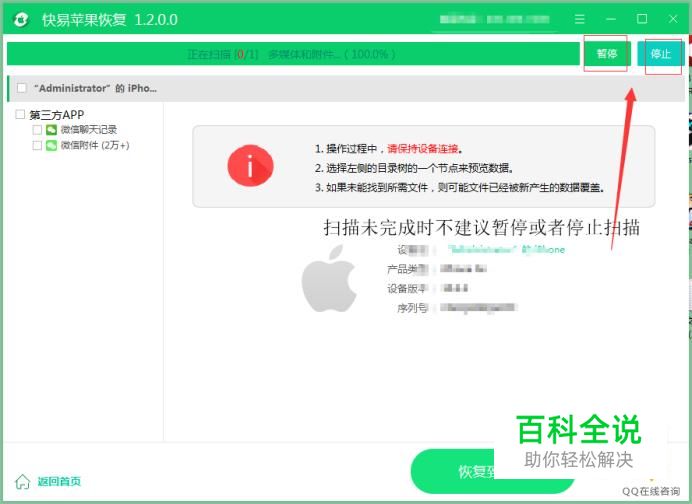
Task: Click the app logo icon in title bar
Action: [21, 20]
